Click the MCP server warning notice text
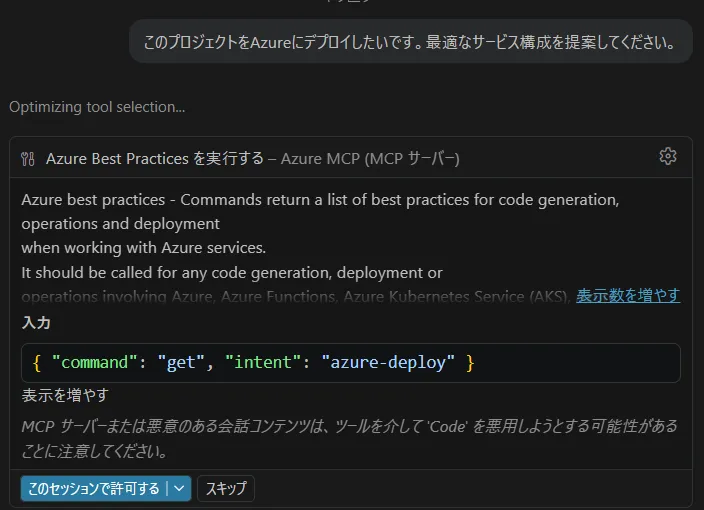Viewport: 704px width, 510px height. (349, 439)
